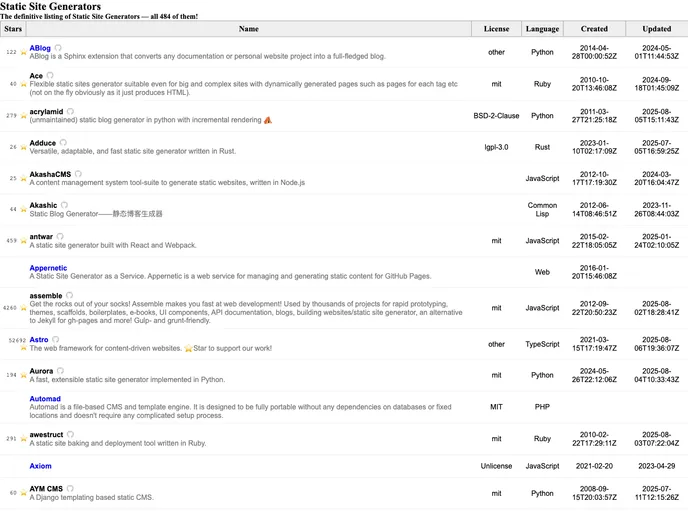Click the 'all 484 of them' subtitle
The image size is (688, 512).
(174, 17)
